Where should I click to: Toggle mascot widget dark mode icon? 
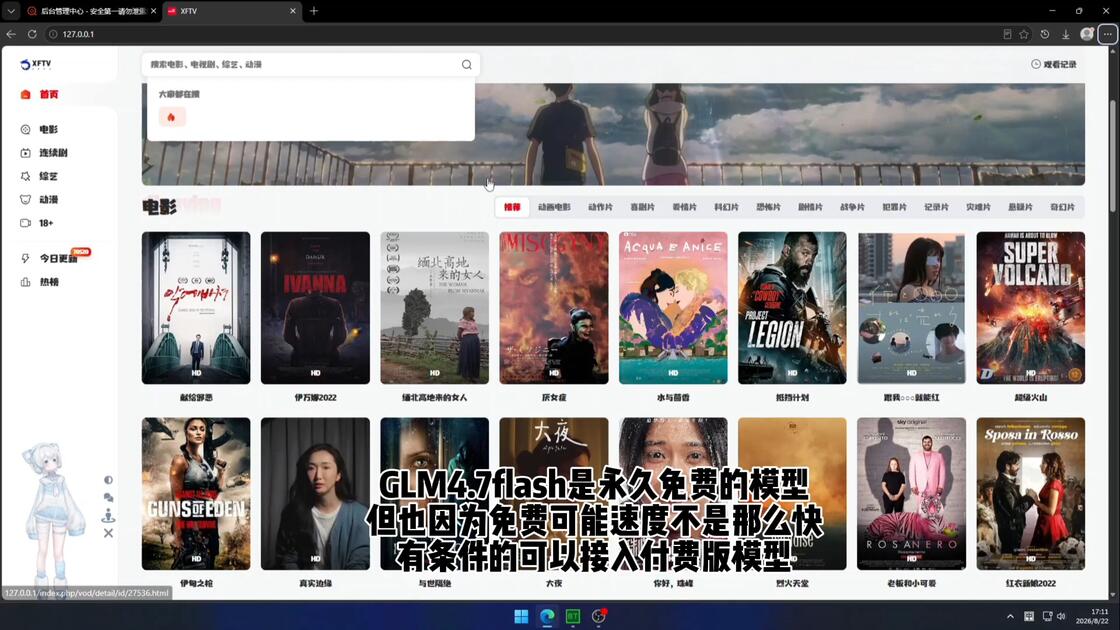[108, 480]
